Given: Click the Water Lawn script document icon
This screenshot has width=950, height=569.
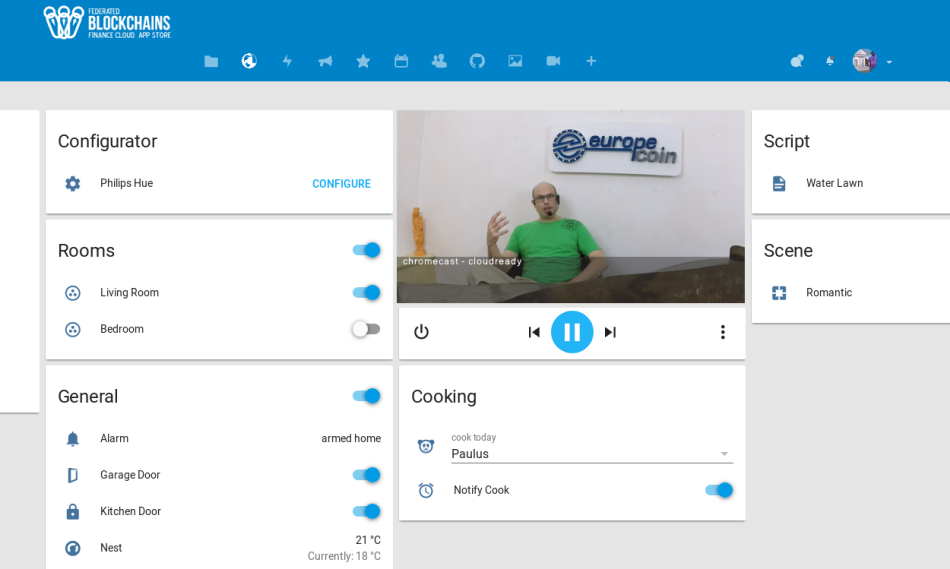Looking at the screenshot, I should pos(779,184).
